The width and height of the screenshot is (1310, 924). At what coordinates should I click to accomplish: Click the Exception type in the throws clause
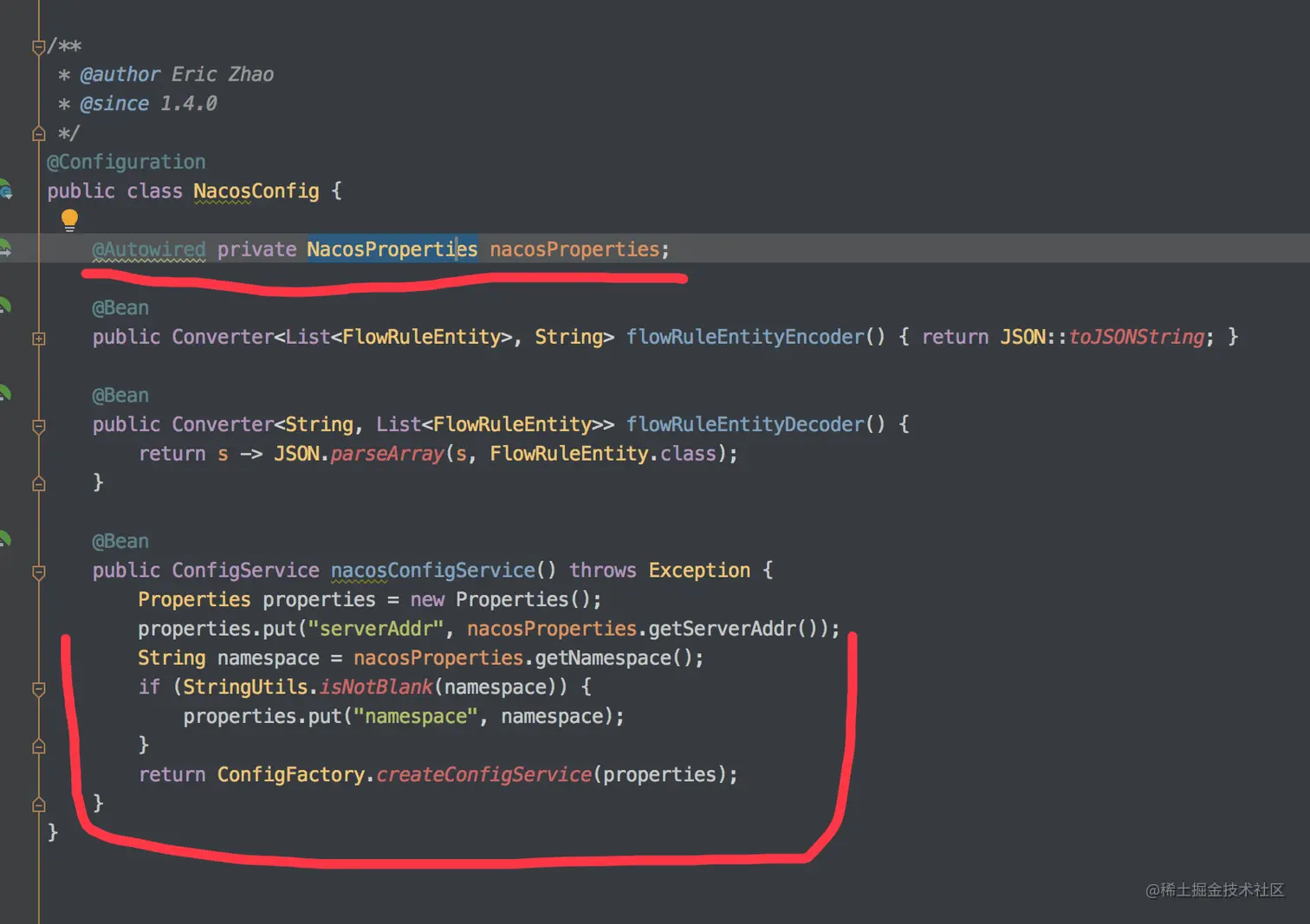(700, 571)
